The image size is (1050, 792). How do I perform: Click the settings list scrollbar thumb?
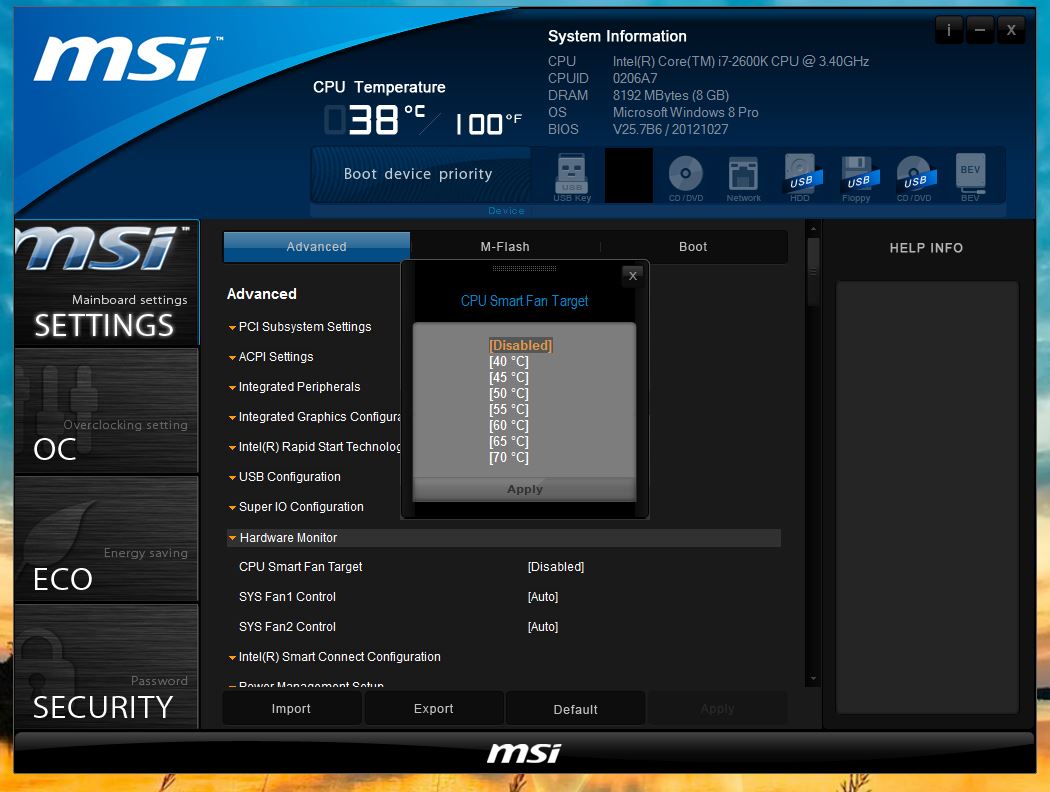point(813,272)
